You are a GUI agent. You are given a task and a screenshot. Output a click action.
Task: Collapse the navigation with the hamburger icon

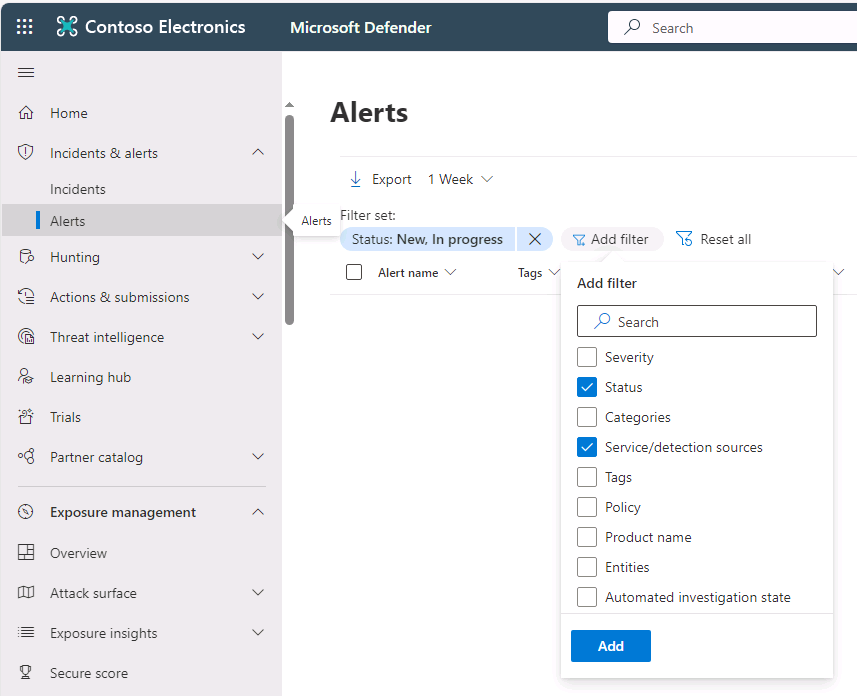[26, 72]
